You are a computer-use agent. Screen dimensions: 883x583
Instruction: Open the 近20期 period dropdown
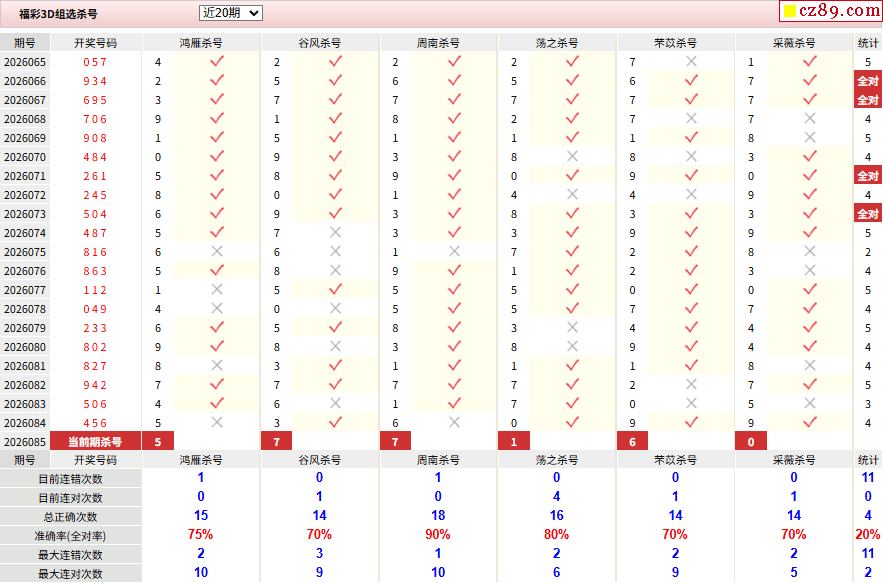coord(230,13)
